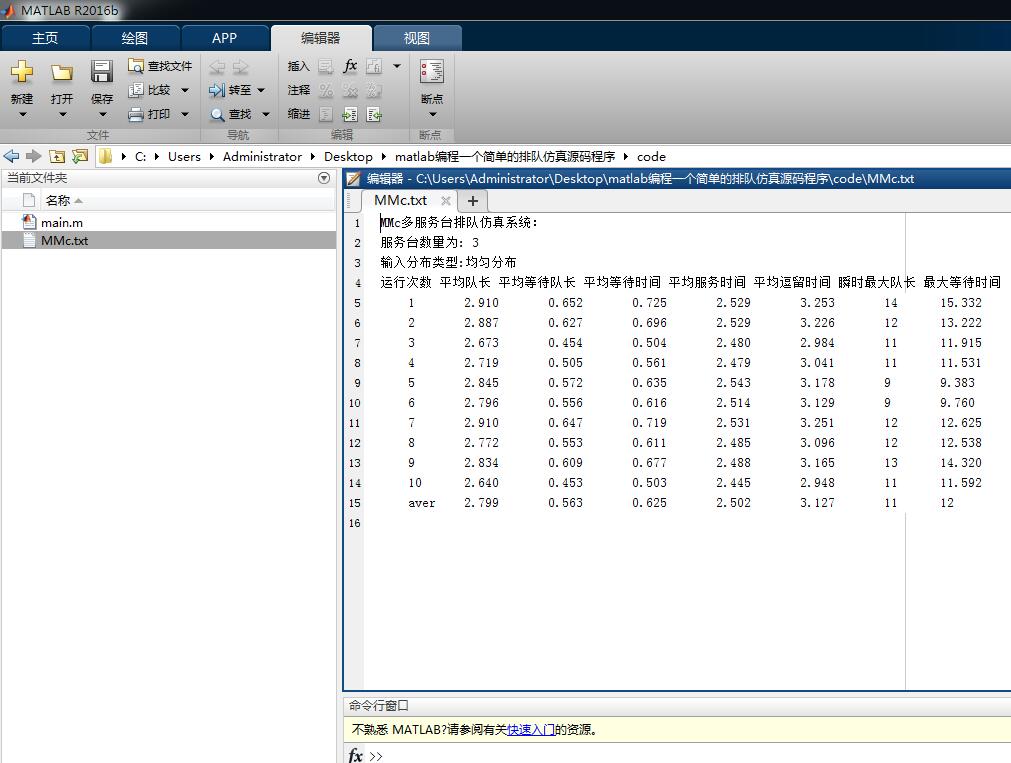Click the increase indent icon
This screenshot has width=1011, height=763.
pyautogui.click(x=350, y=115)
